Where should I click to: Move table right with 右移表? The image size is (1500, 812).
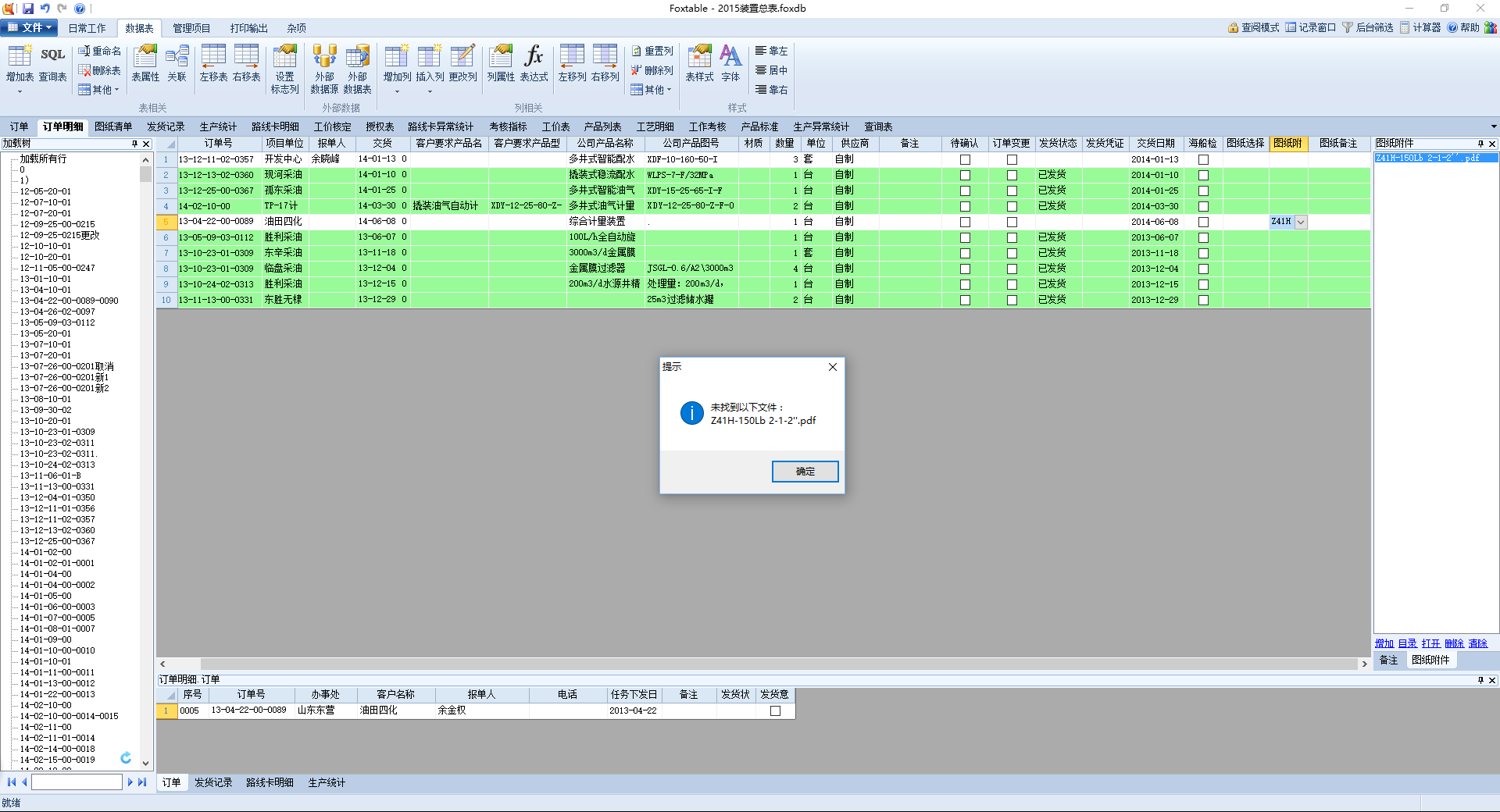[x=246, y=63]
